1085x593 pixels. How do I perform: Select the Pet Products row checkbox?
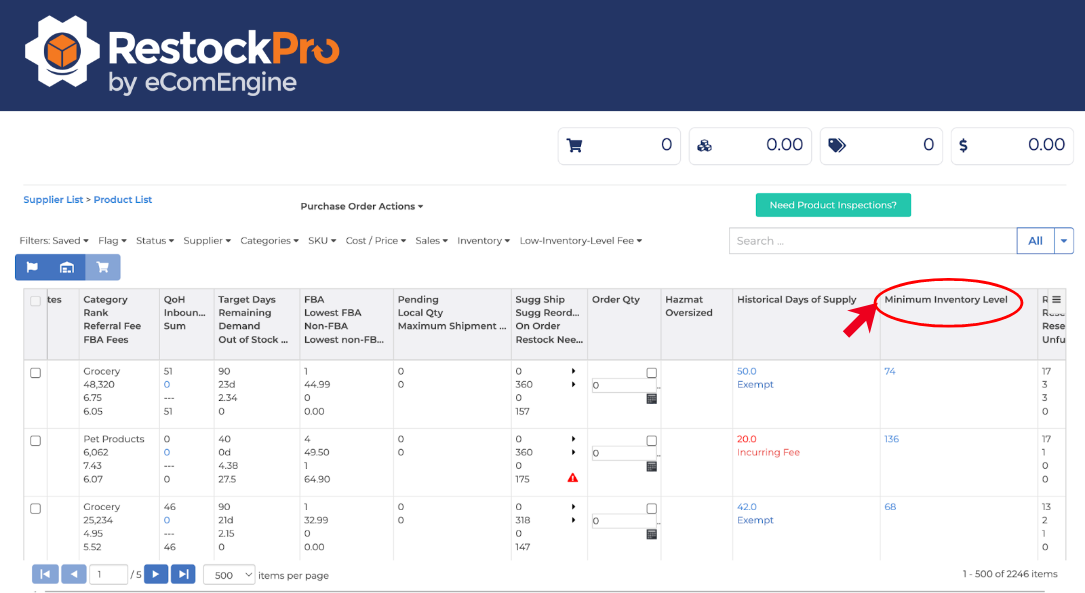pos(36,441)
